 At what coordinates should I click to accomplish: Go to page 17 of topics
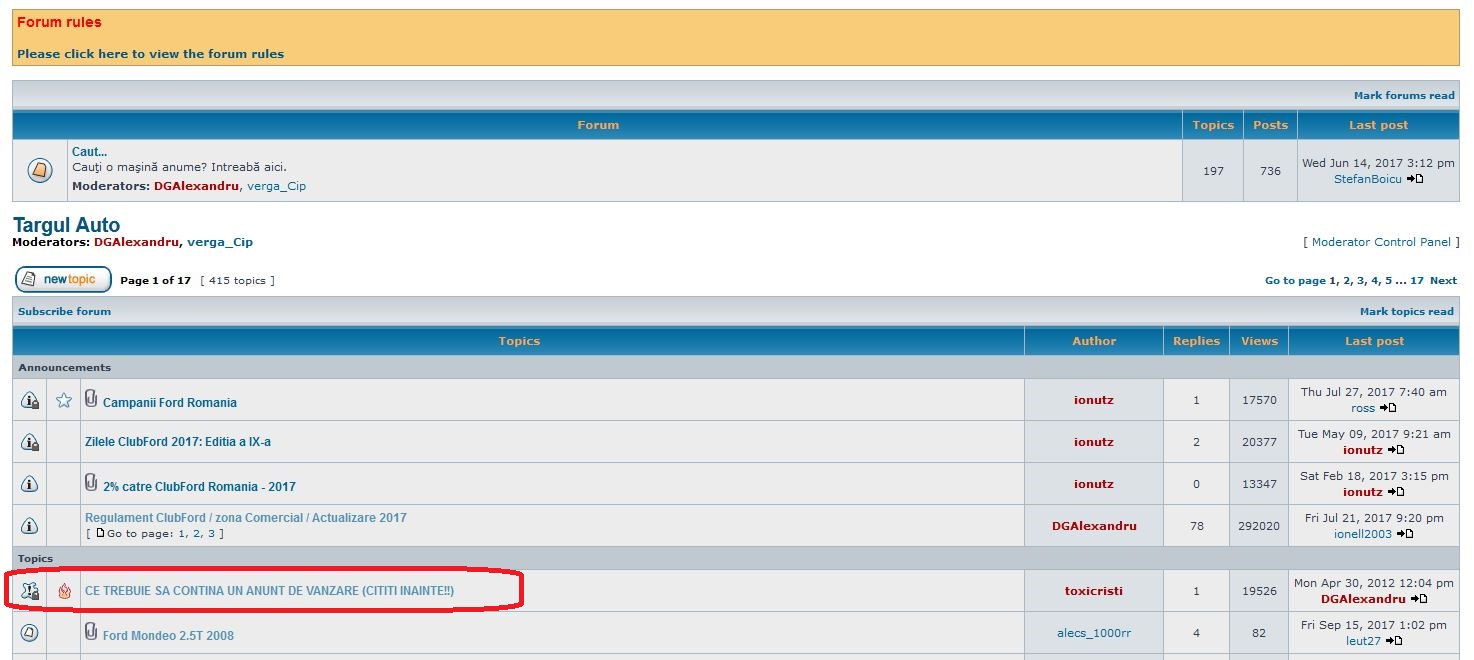point(1416,281)
